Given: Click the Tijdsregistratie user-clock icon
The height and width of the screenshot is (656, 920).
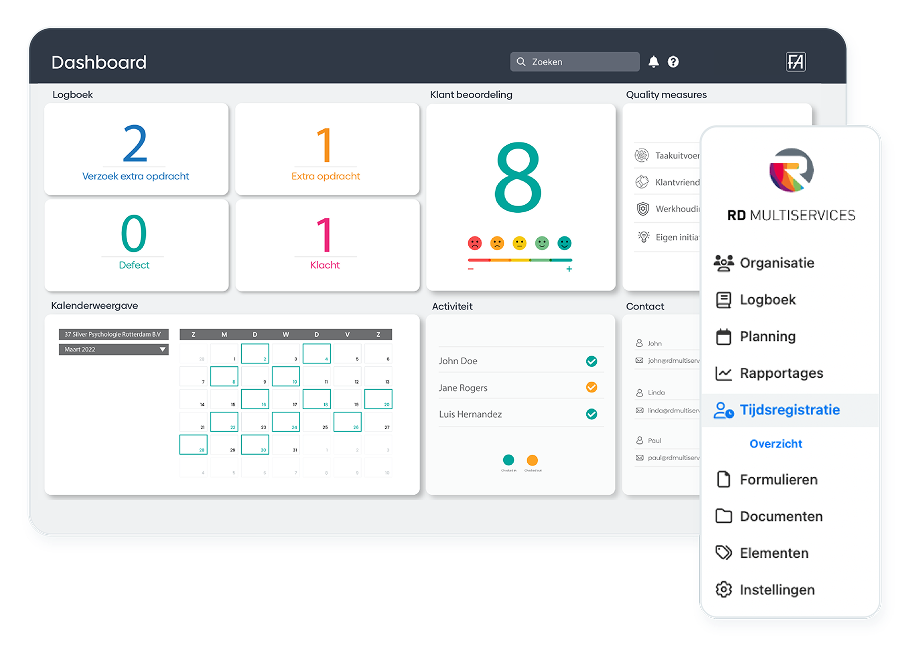Looking at the screenshot, I should point(723,410).
